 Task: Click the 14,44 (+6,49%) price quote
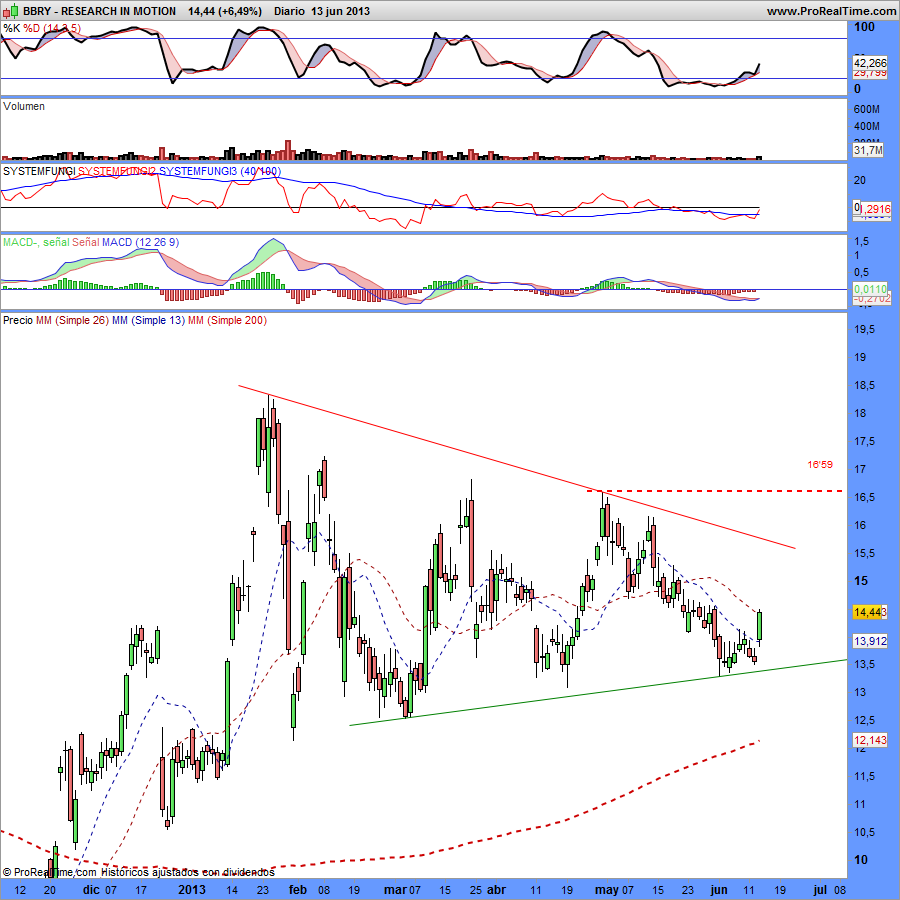click(x=224, y=11)
